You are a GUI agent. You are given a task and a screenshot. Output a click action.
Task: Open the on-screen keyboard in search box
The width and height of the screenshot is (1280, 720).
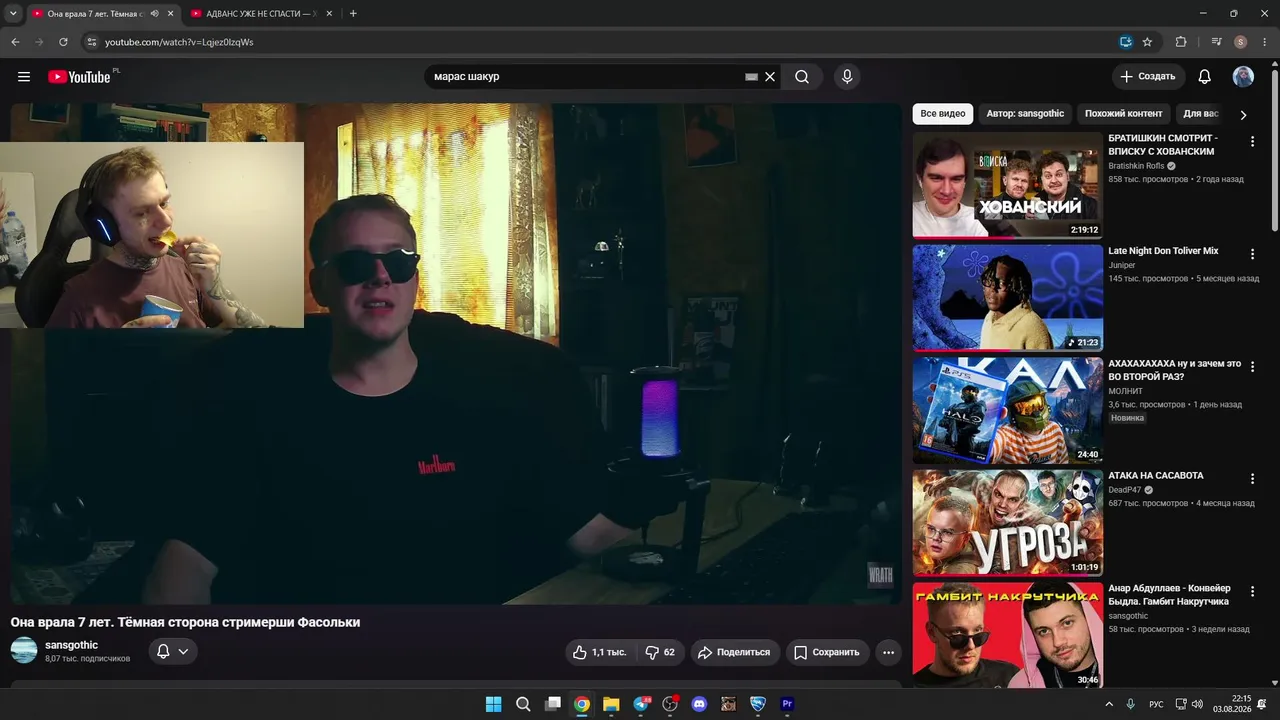coord(751,77)
